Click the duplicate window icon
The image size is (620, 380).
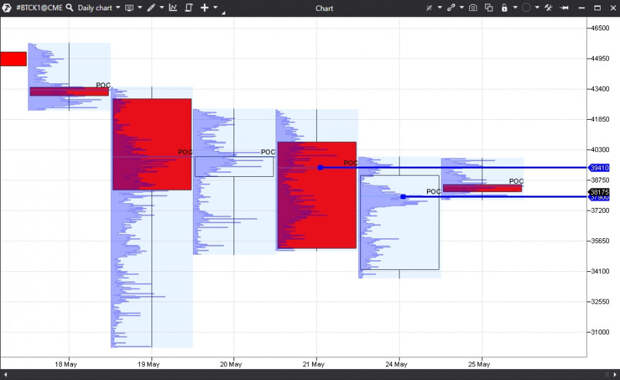(x=489, y=8)
